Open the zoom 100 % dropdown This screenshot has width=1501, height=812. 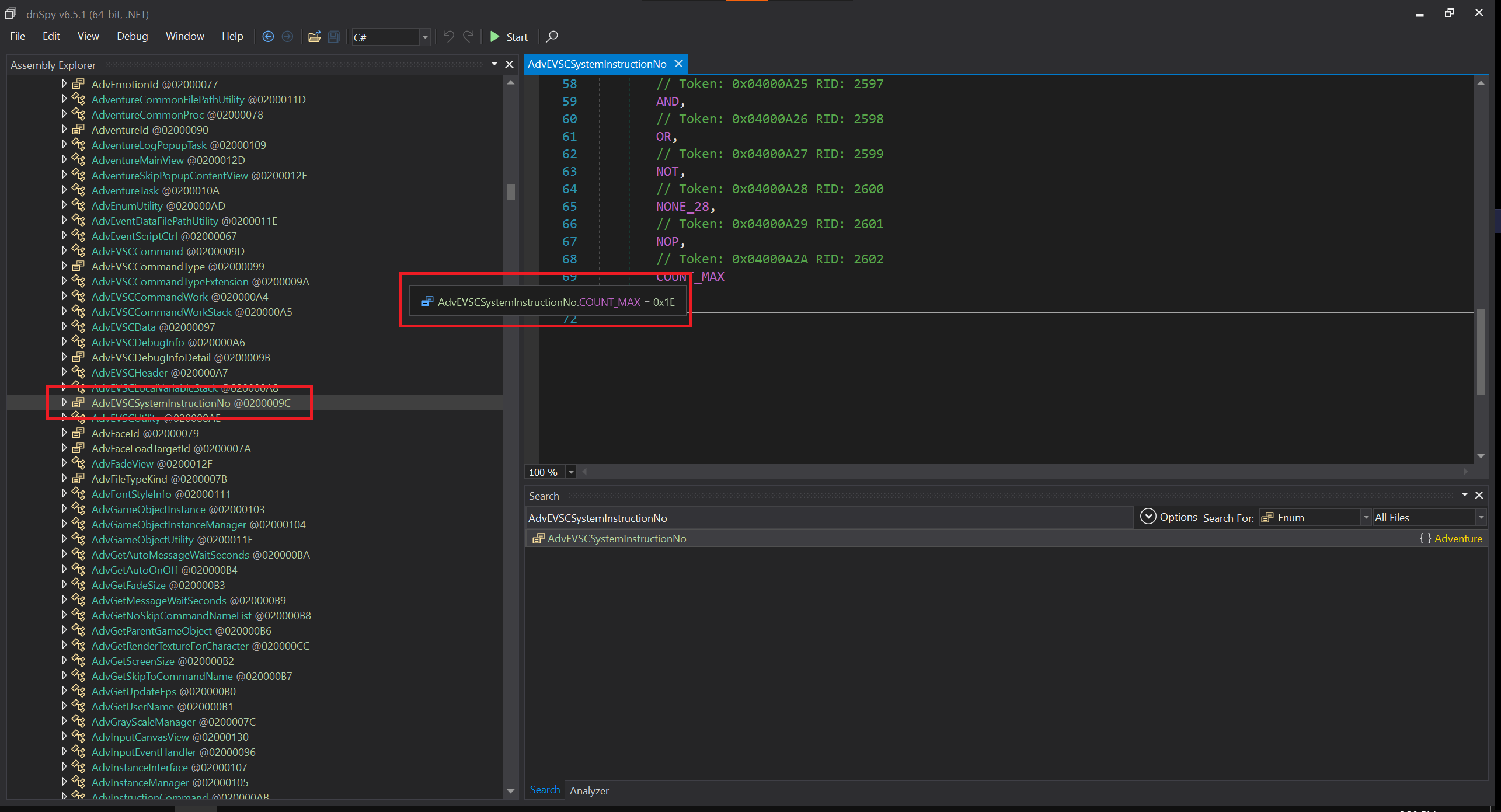click(x=571, y=472)
